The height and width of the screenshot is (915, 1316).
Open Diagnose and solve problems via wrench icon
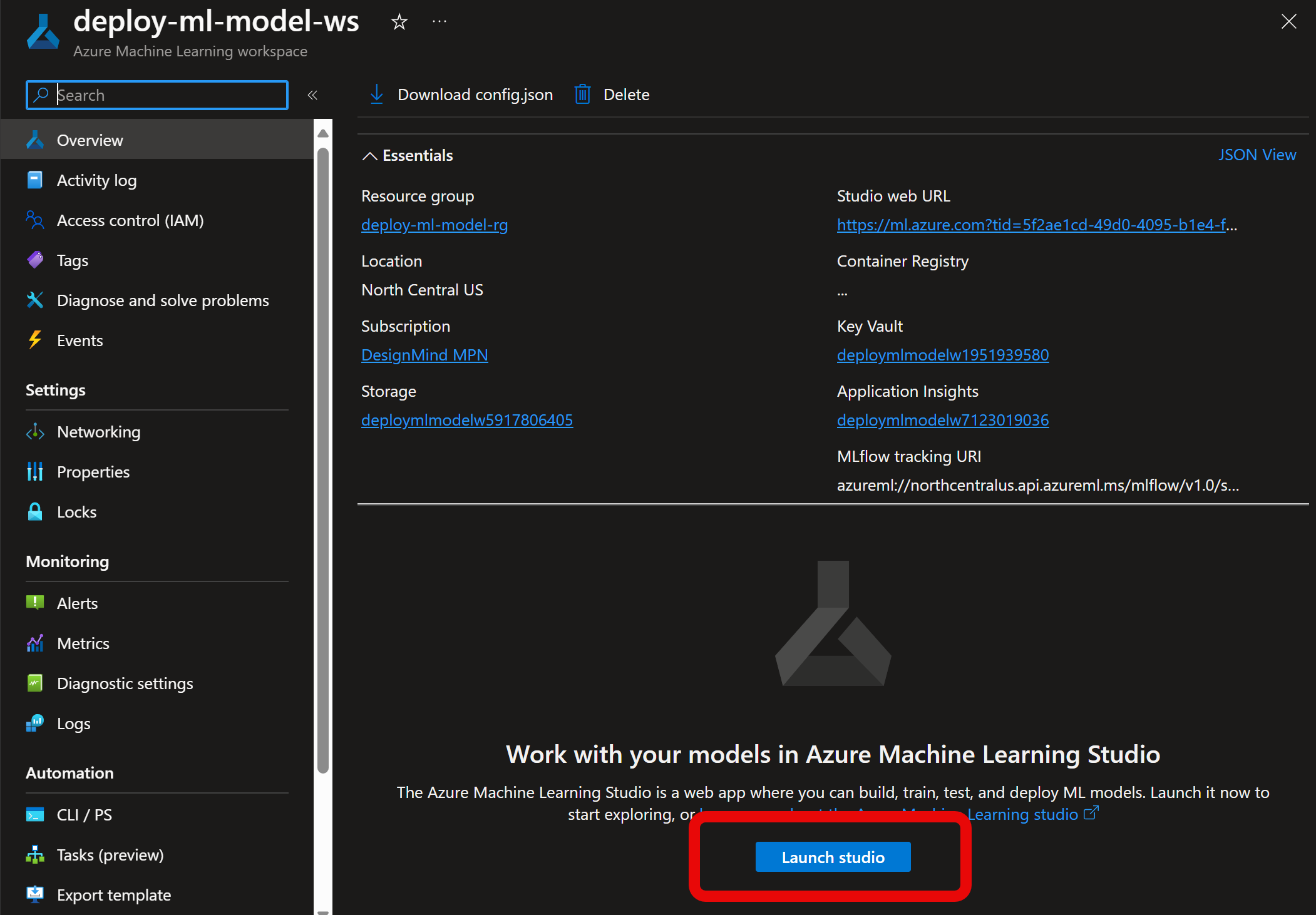tap(35, 300)
